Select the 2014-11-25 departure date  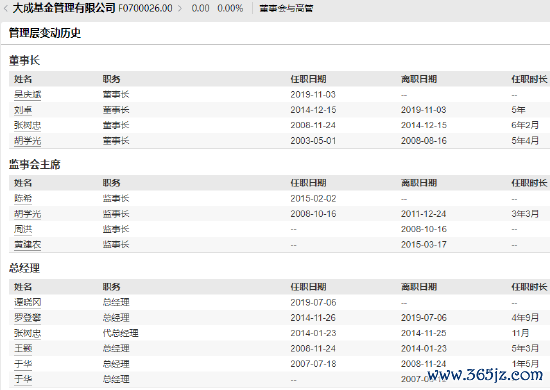(x=424, y=333)
